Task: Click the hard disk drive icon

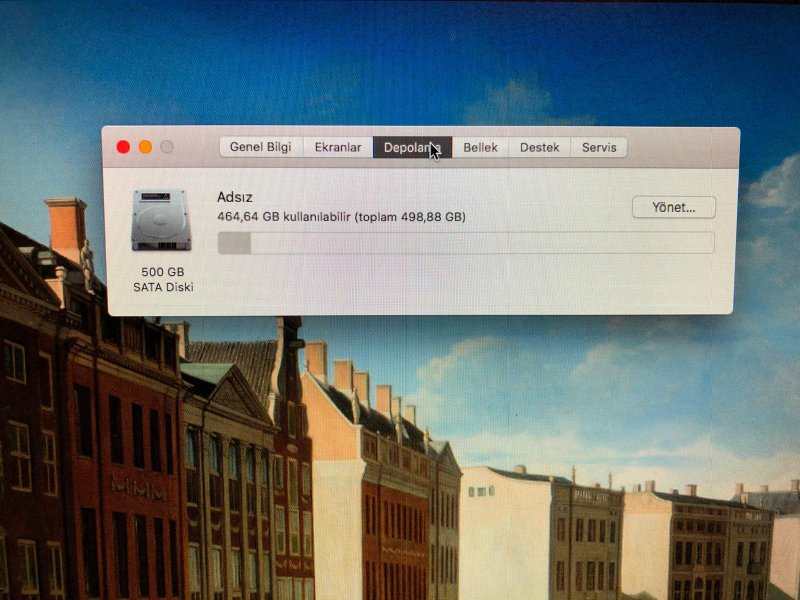Action: pyautogui.click(x=161, y=220)
